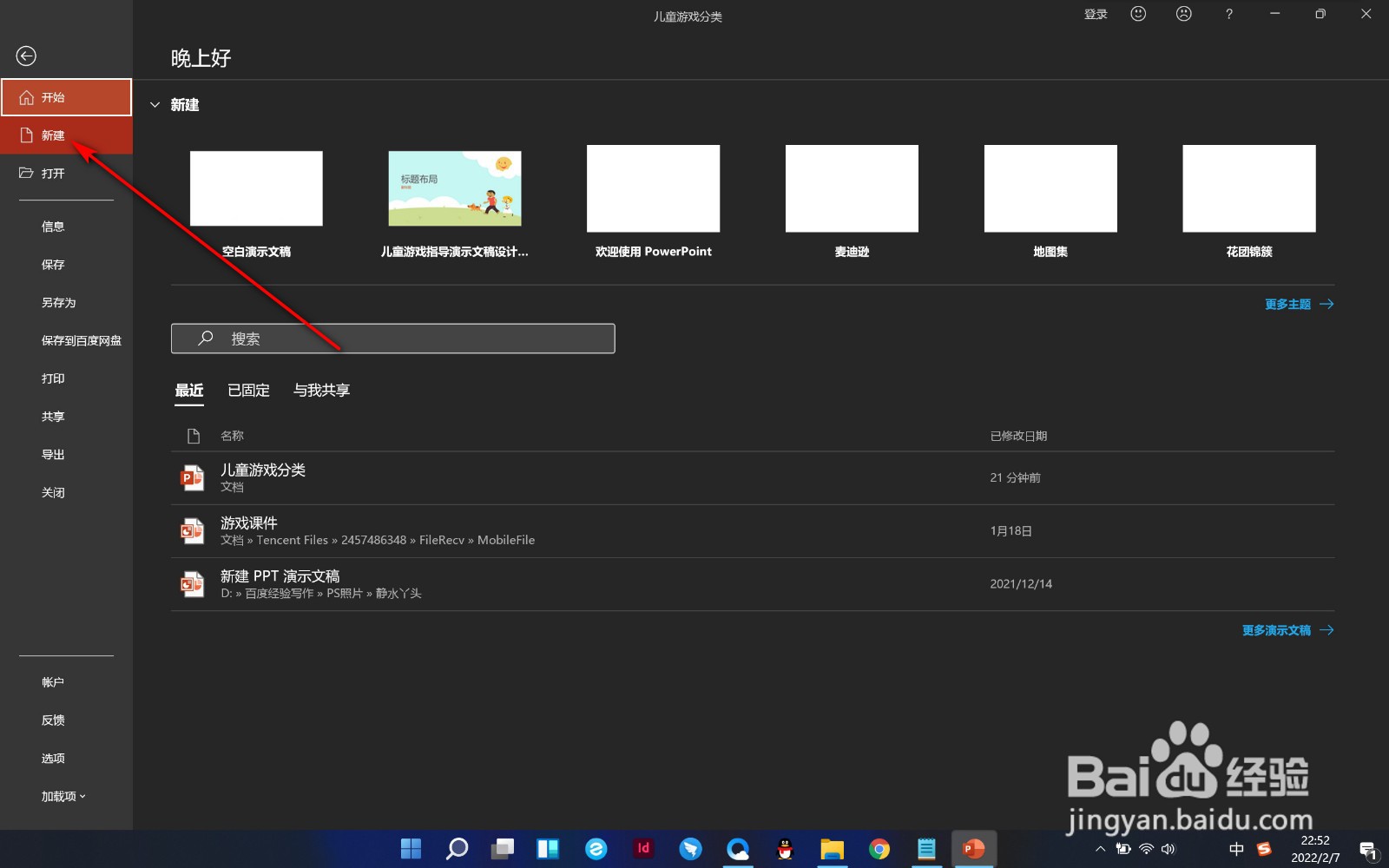
Task: Select 新建 in the left sidebar
Action: pyautogui.click(x=66, y=135)
